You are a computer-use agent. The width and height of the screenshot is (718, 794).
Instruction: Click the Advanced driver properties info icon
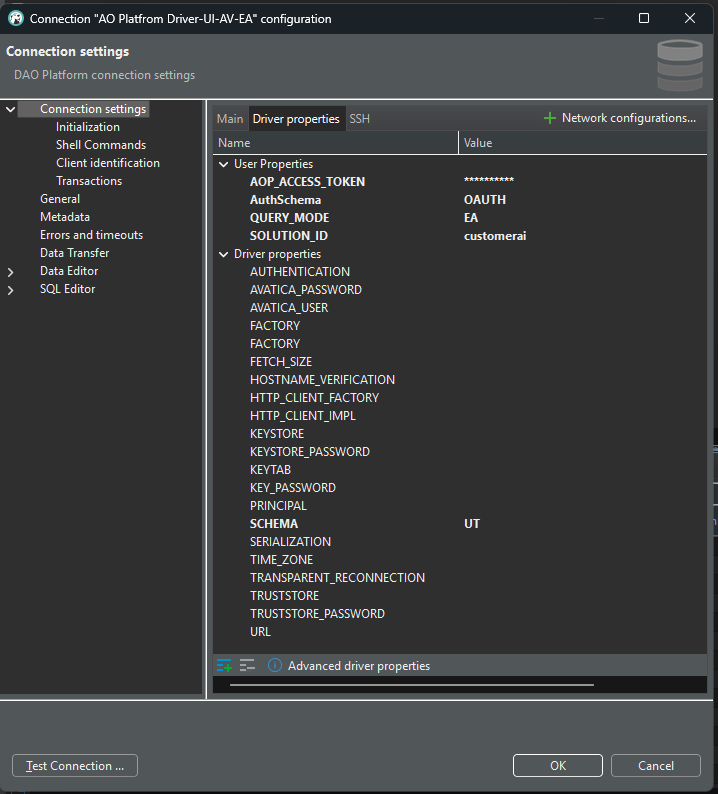click(275, 666)
